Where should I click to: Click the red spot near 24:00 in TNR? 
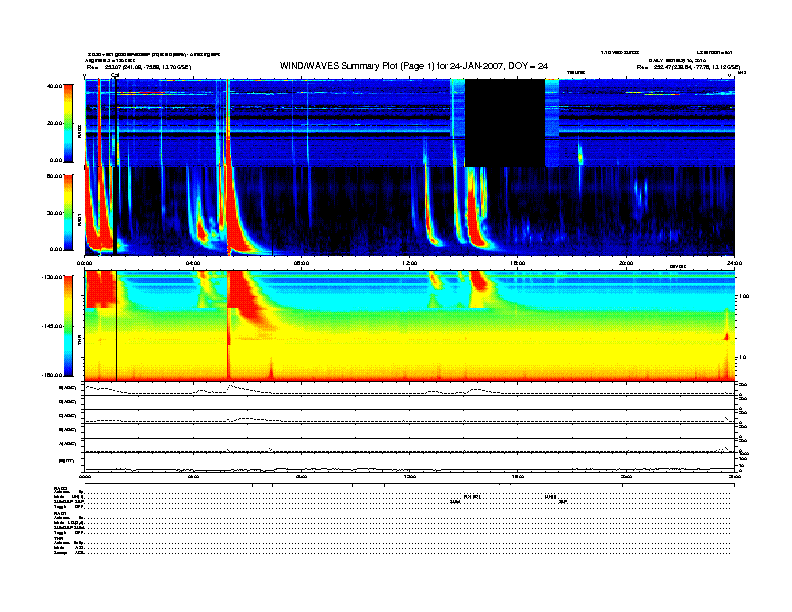pyautogui.click(x=727, y=336)
